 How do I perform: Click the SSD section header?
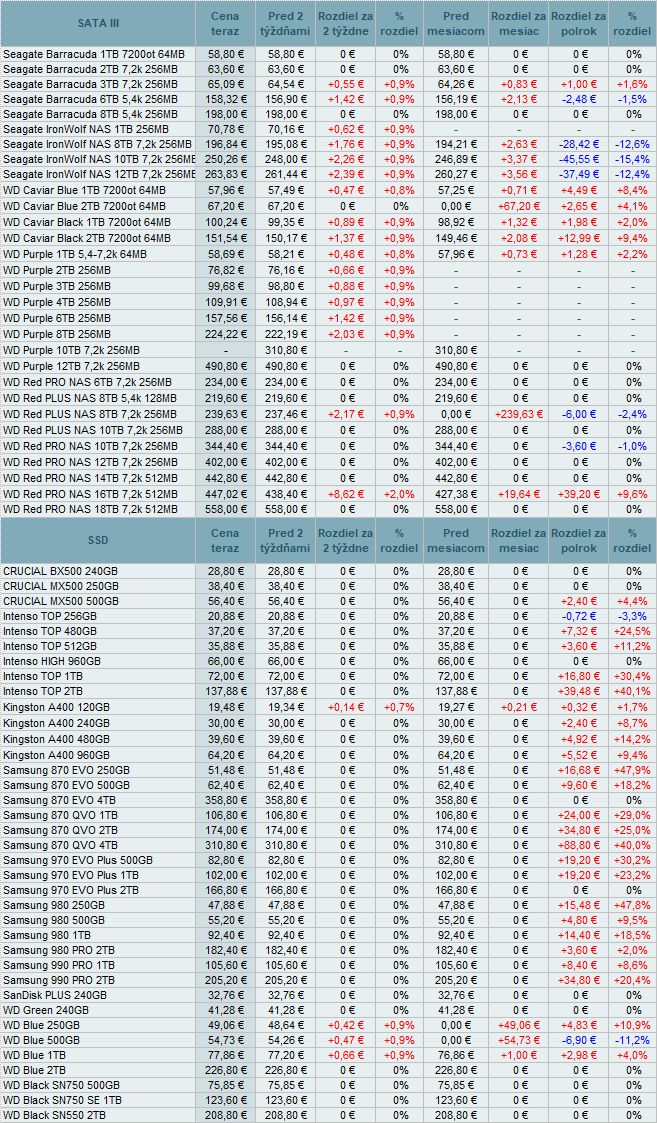click(x=98, y=540)
